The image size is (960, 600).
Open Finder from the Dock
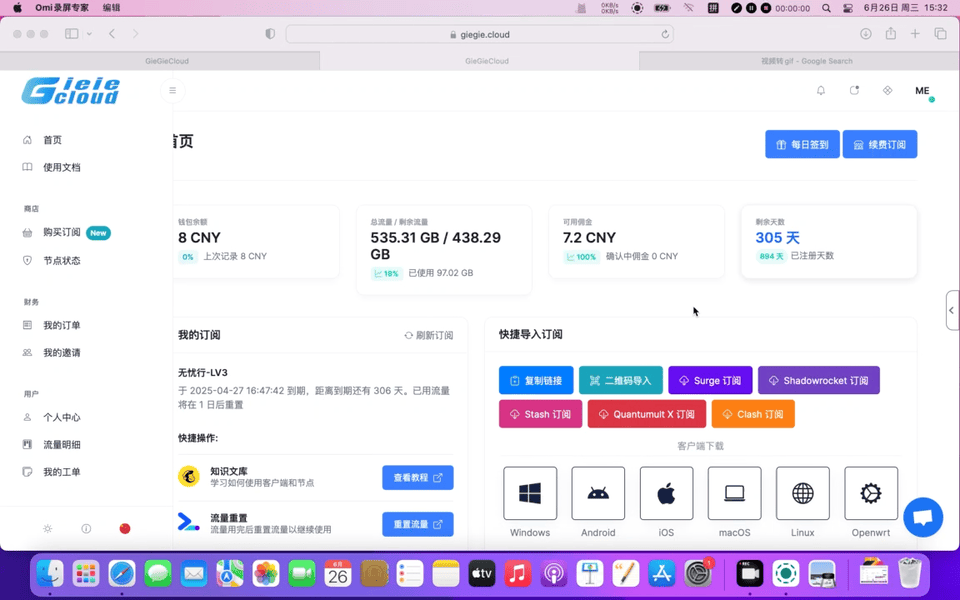(x=50, y=574)
